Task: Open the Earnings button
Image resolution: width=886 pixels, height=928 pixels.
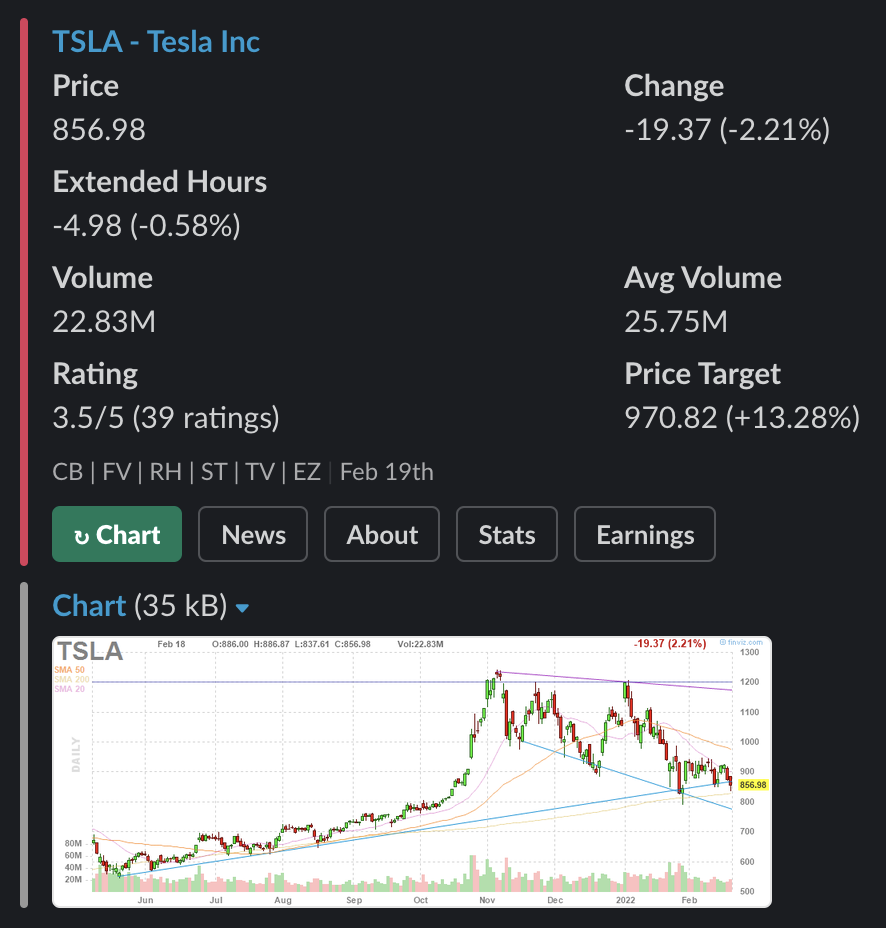Action: pyautogui.click(x=645, y=535)
